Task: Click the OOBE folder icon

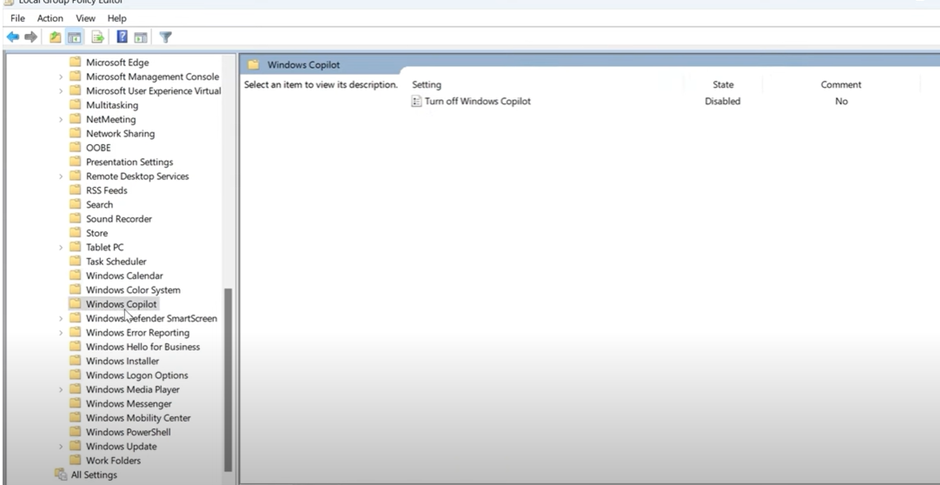Action: click(75, 147)
